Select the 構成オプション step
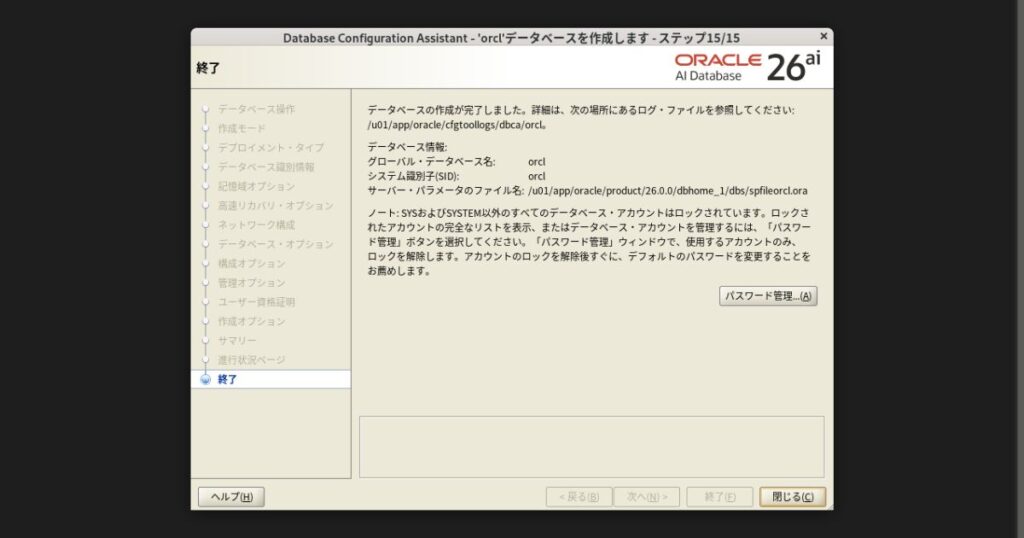 [x=251, y=263]
